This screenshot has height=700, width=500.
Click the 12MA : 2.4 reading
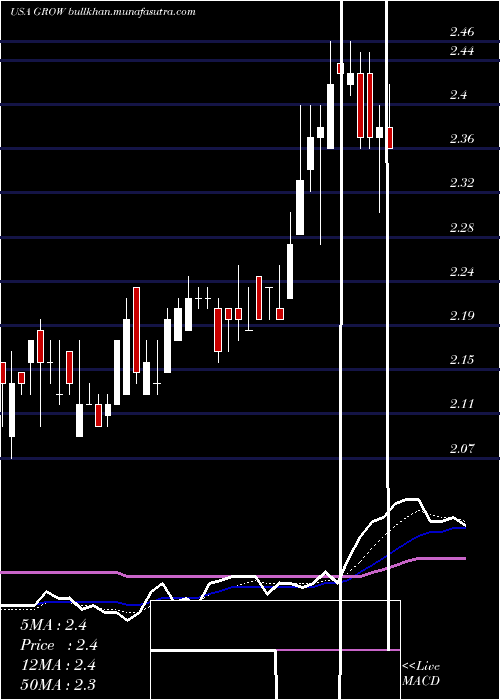pos(58,665)
